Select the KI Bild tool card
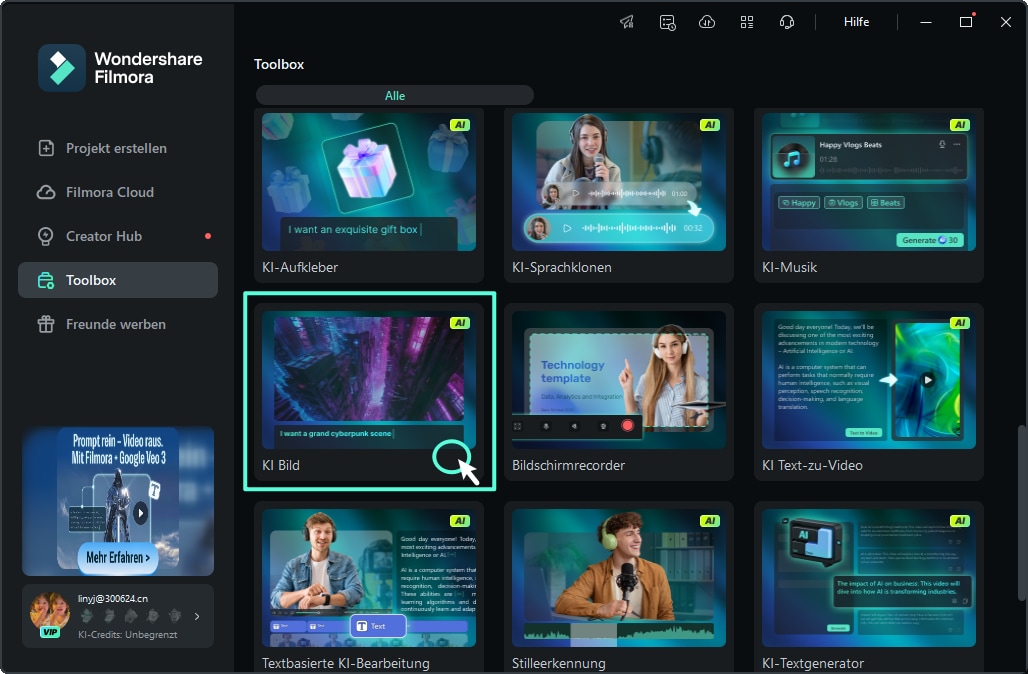The height and width of the screenshot is (674, 1028). (x=369, y=391)
